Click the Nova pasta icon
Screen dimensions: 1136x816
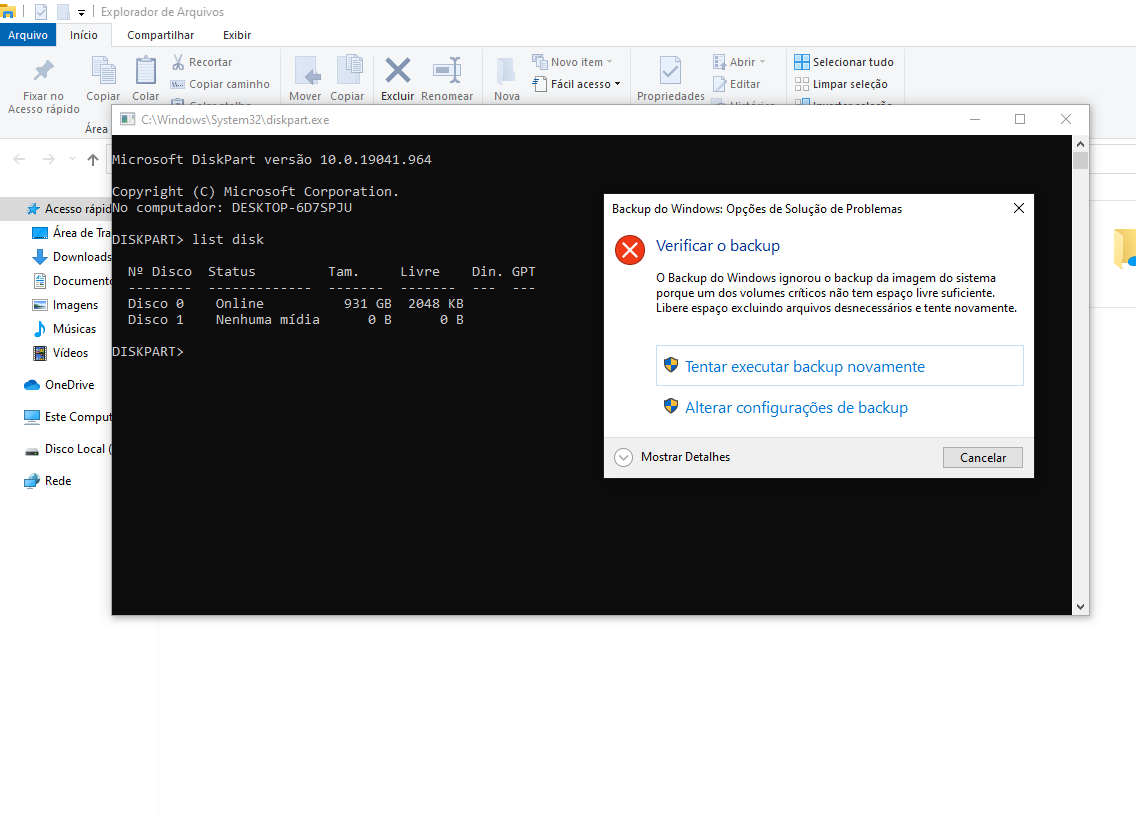pos(506,71)
